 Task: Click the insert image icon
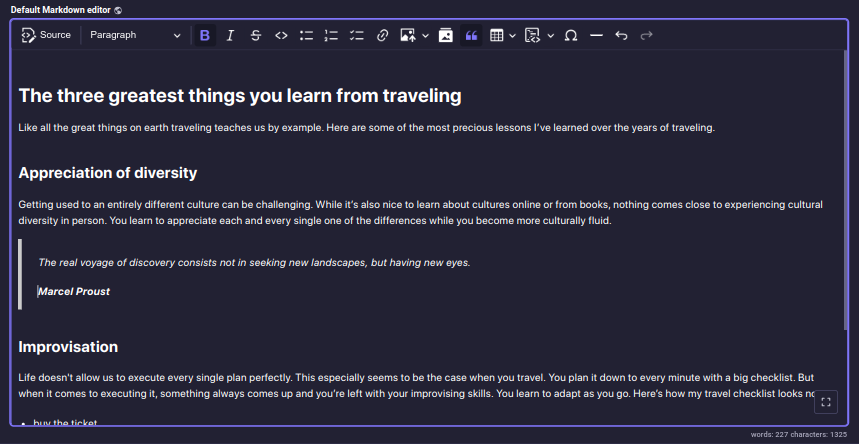pos(407,35)
